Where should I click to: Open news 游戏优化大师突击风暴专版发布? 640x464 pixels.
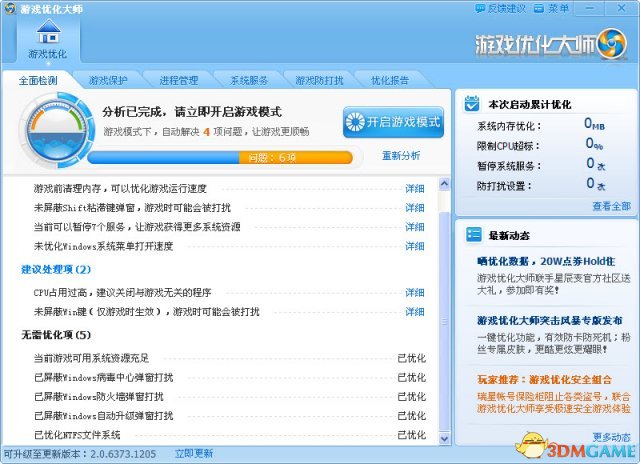pos(549,320)
